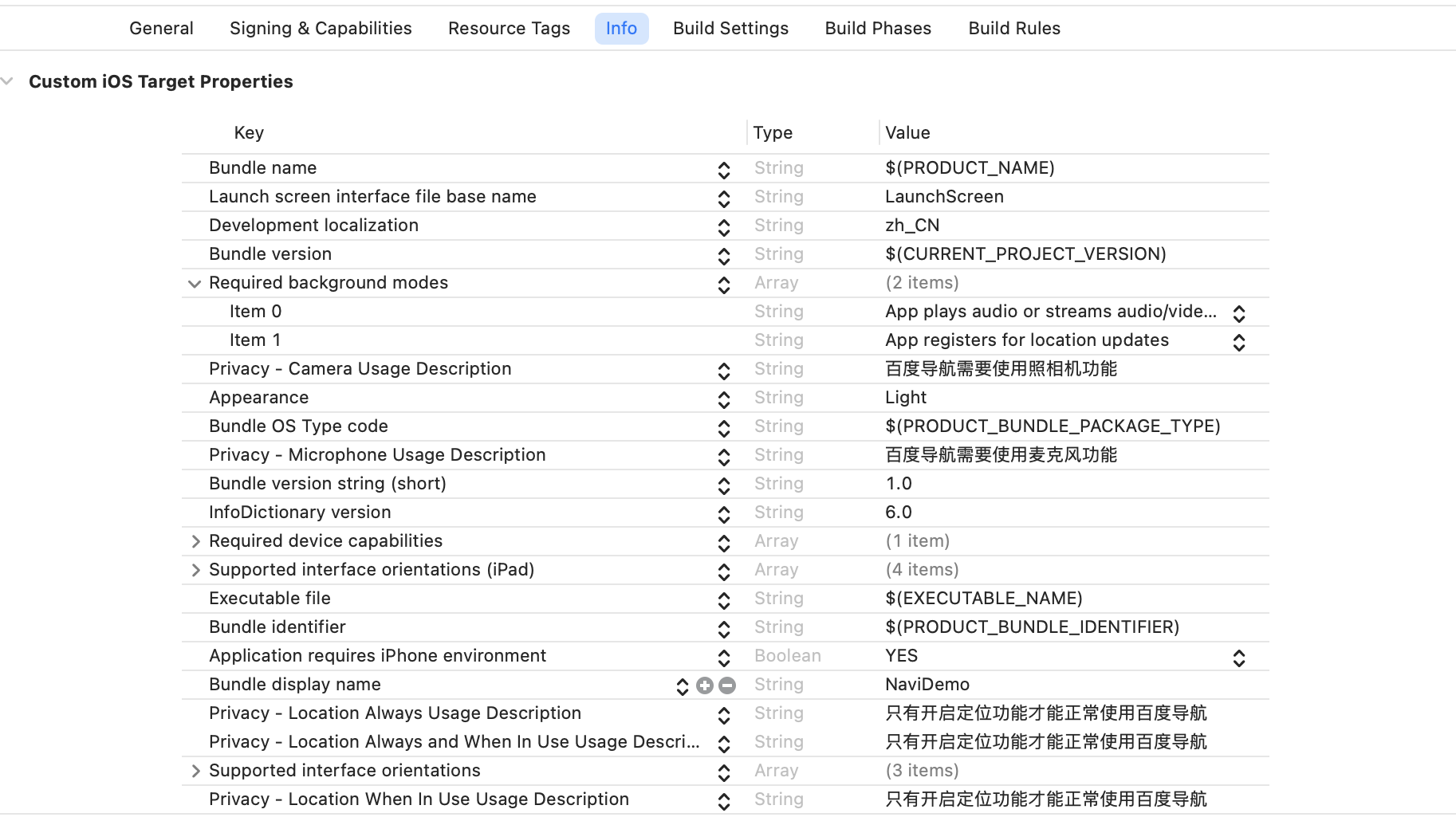The image size is (1456, 821).
Task: Click key stepper arrows for Executable file
Action: [723, 600]
